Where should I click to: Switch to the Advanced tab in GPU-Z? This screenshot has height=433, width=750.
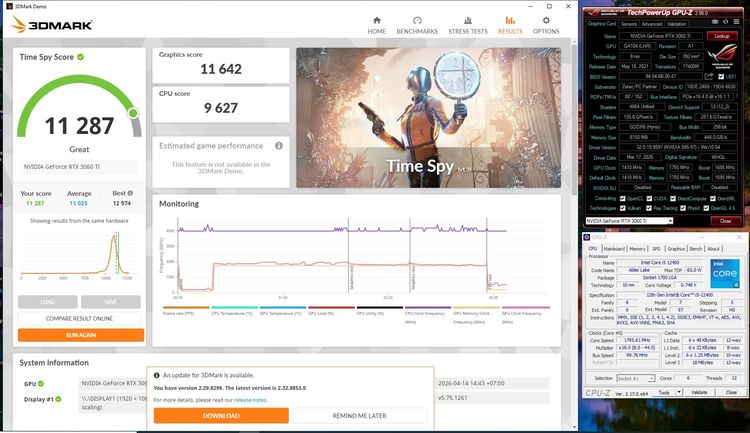pos(651,24)
